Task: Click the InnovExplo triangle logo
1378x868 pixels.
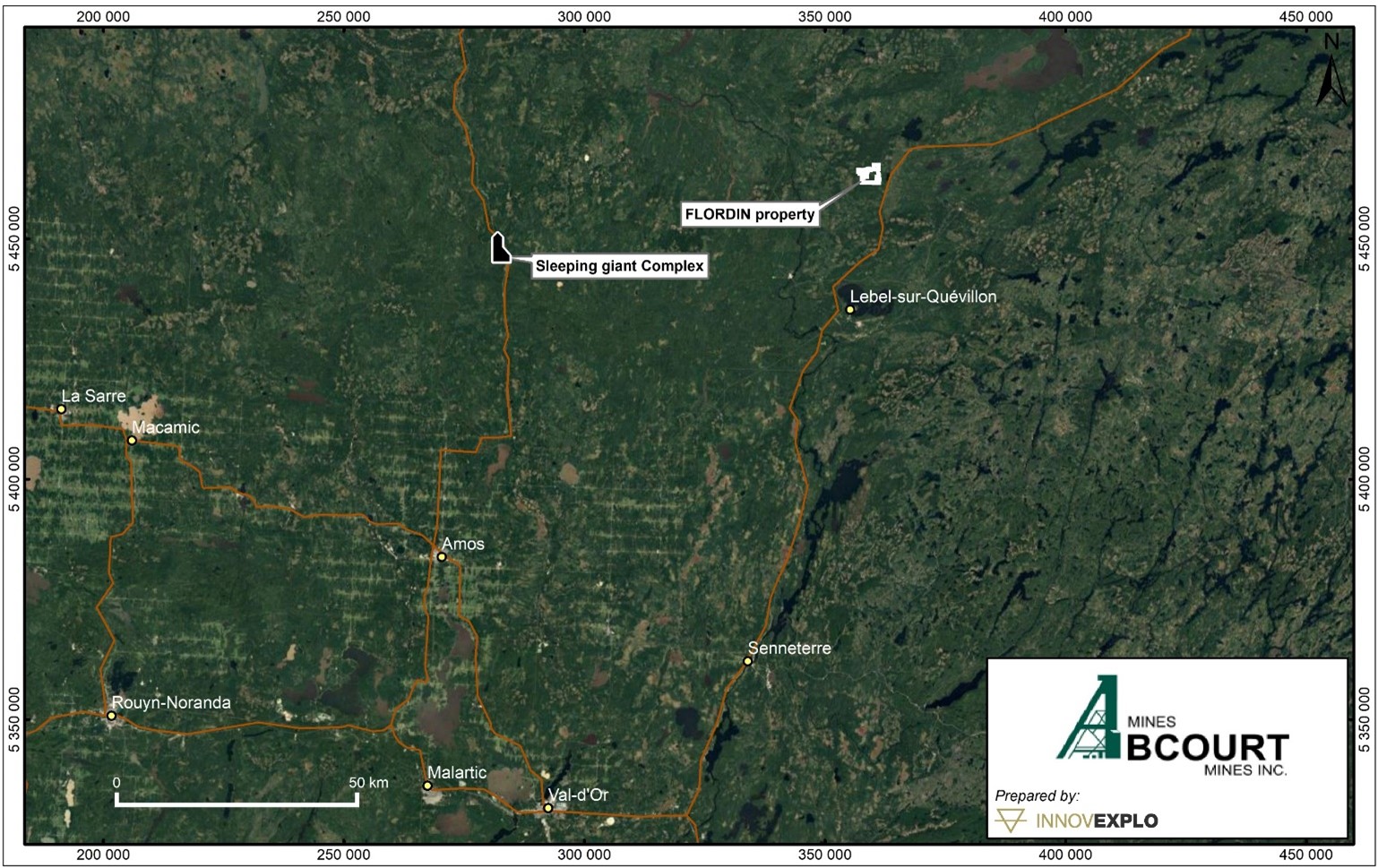Action: (1012, 820)
